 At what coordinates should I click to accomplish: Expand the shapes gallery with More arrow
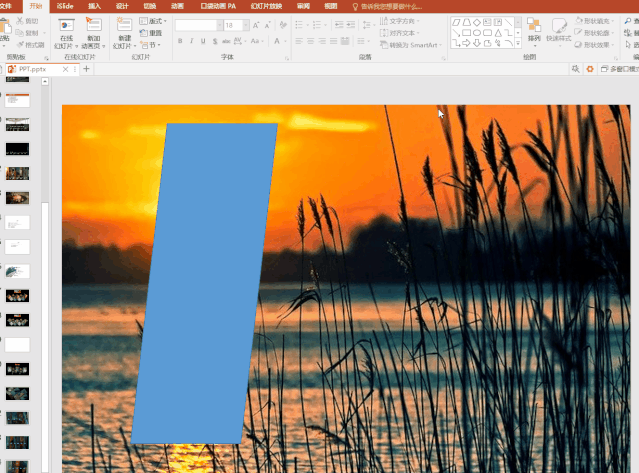click(518, 43)
